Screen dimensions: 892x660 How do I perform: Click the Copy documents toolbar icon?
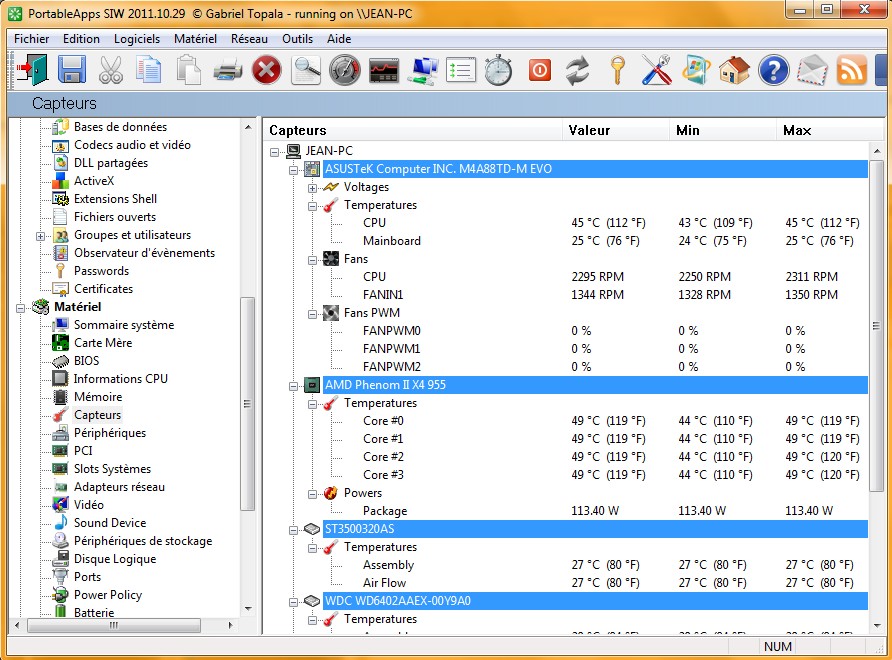[149, 69]
